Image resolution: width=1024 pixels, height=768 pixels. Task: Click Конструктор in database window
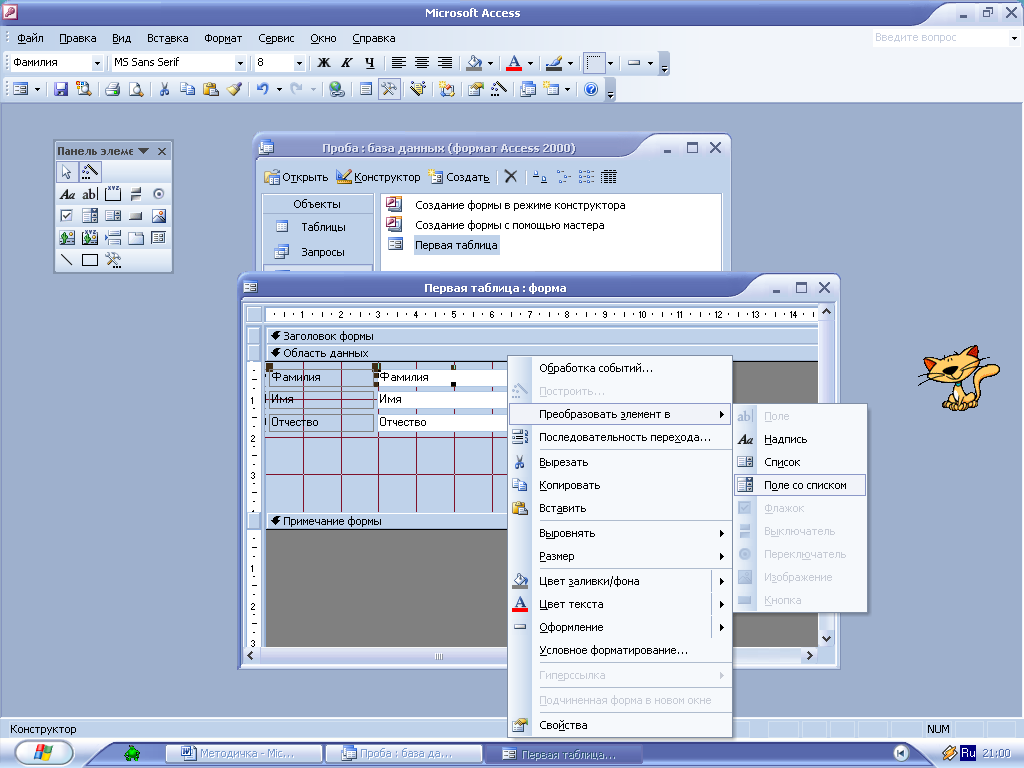pos(378,177)
